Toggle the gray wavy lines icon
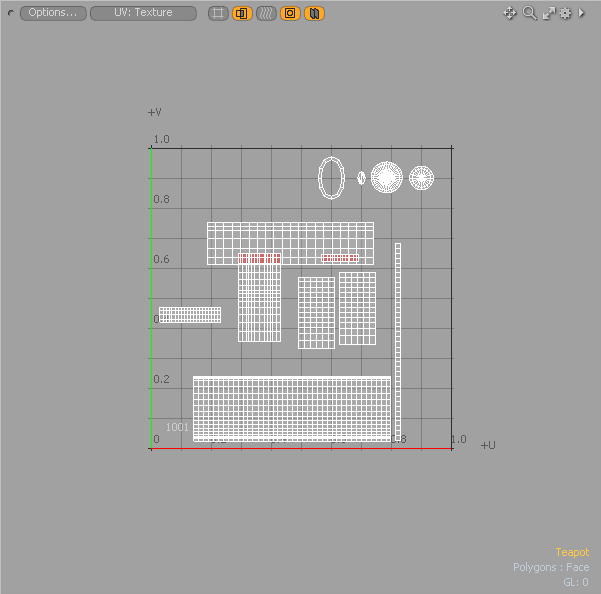 click(266, 13)
